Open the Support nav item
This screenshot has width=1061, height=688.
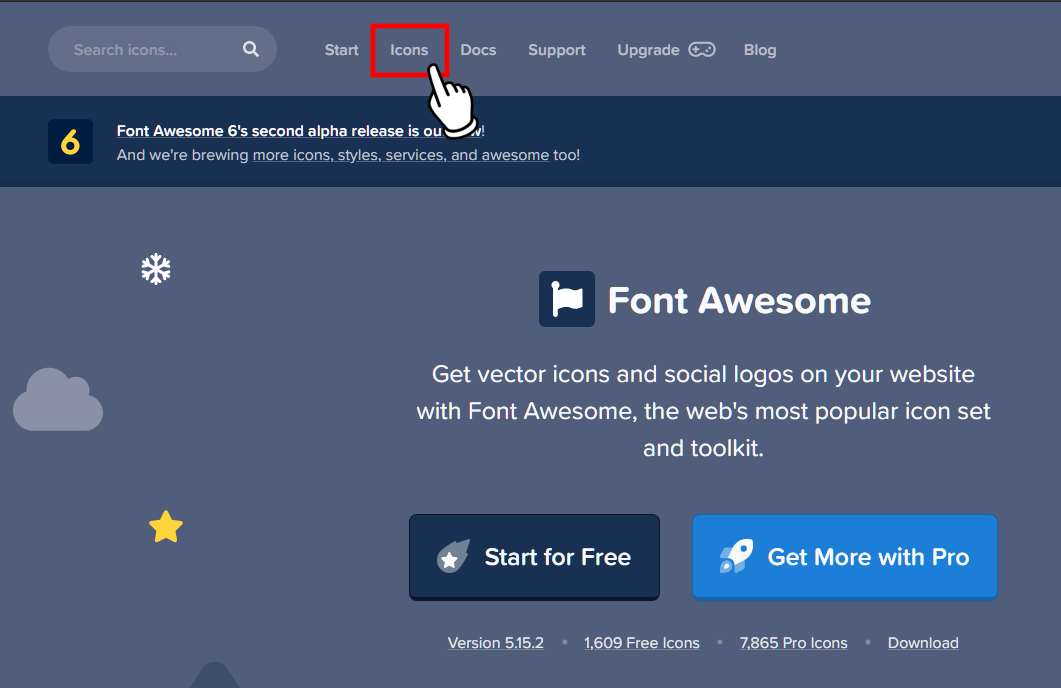556,50
